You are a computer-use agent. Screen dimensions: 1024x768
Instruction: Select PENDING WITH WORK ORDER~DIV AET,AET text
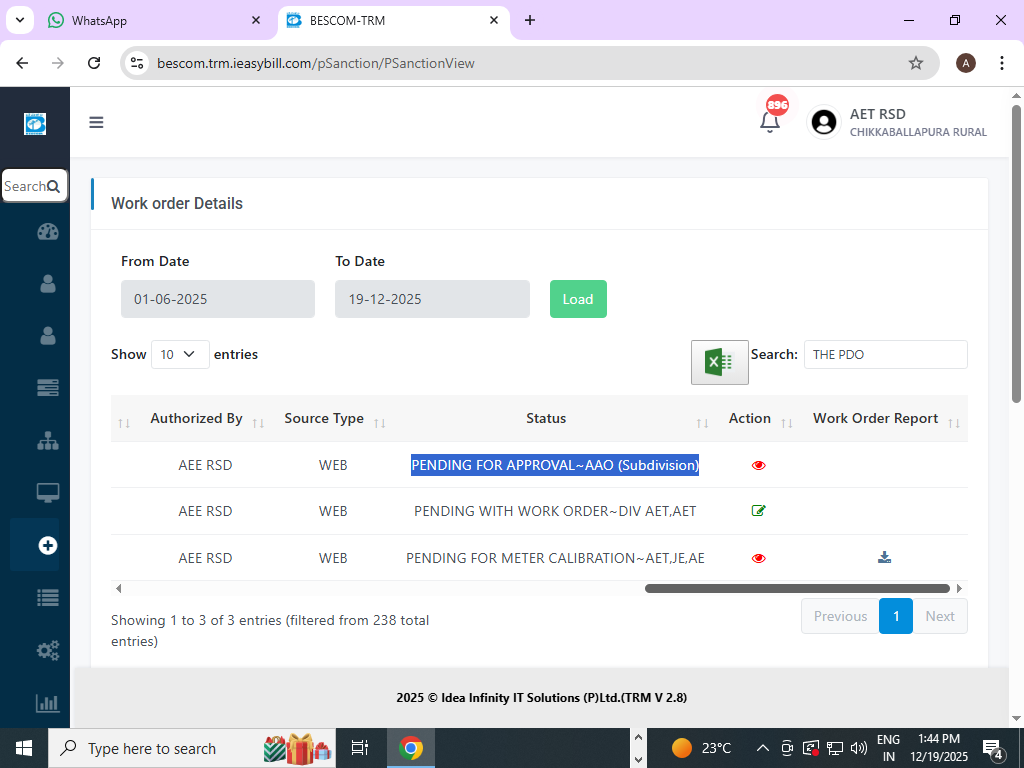(x=554, y=511)
